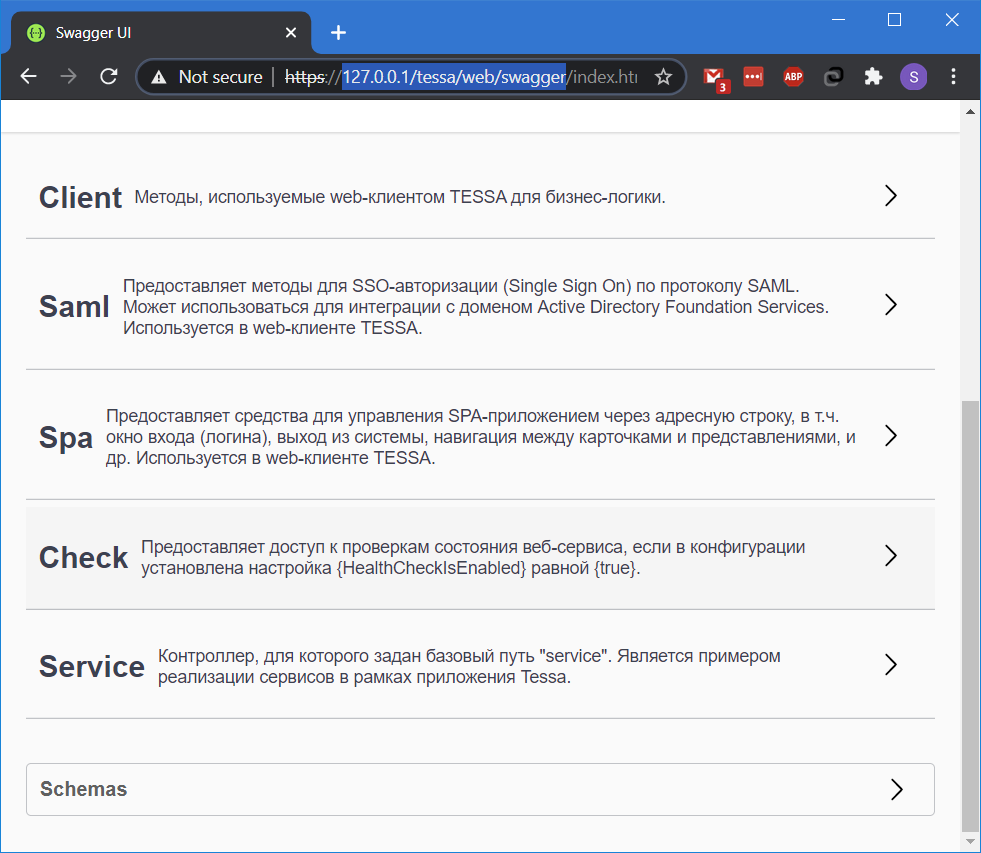Click Service description mentioning базовый путь

[x=469, y=667]
